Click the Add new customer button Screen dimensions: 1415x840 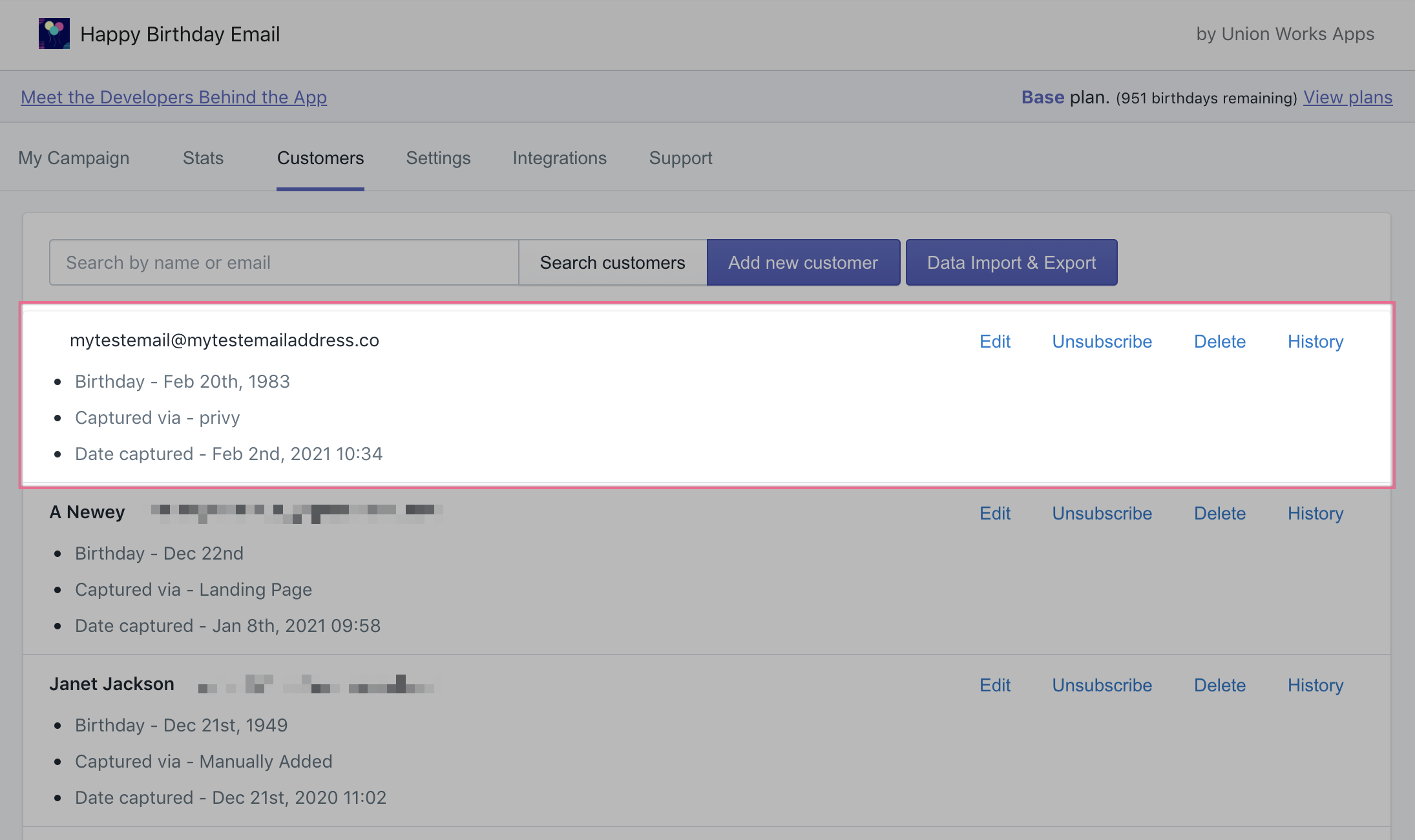click(x=803, y=262)
